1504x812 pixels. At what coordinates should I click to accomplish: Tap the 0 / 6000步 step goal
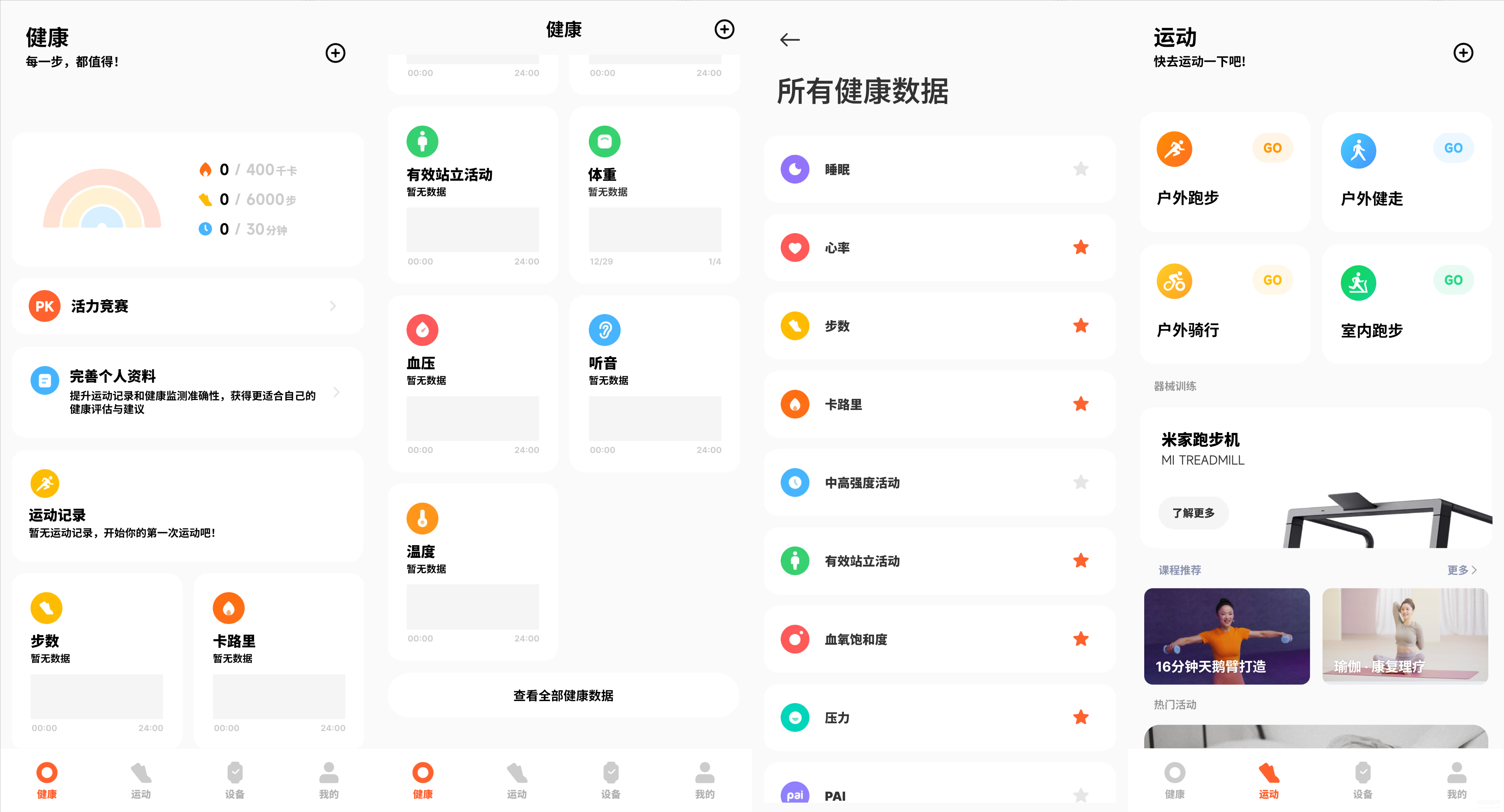pos(247,200)
